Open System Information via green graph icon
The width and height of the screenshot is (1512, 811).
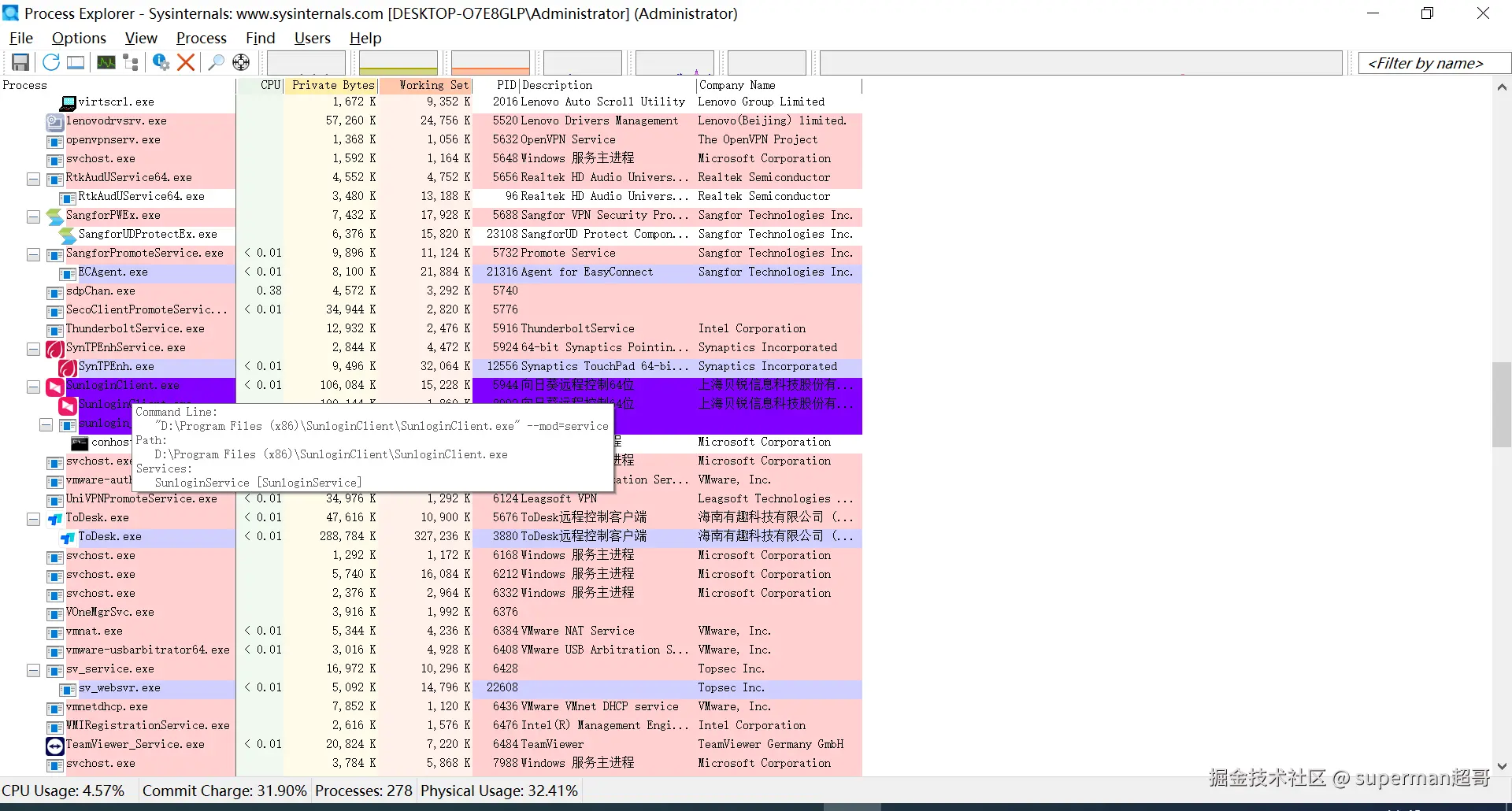pyautogui.click(x=106, y=62)
